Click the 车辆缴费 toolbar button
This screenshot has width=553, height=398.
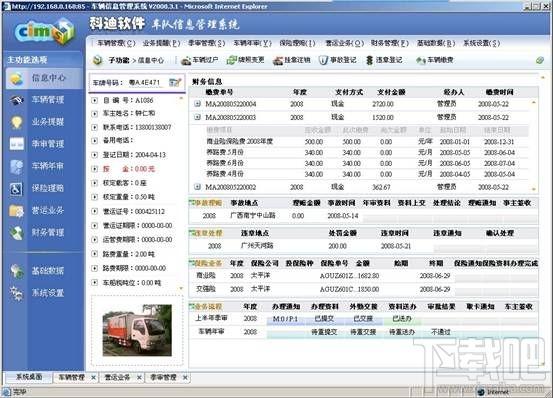point(434,60)
